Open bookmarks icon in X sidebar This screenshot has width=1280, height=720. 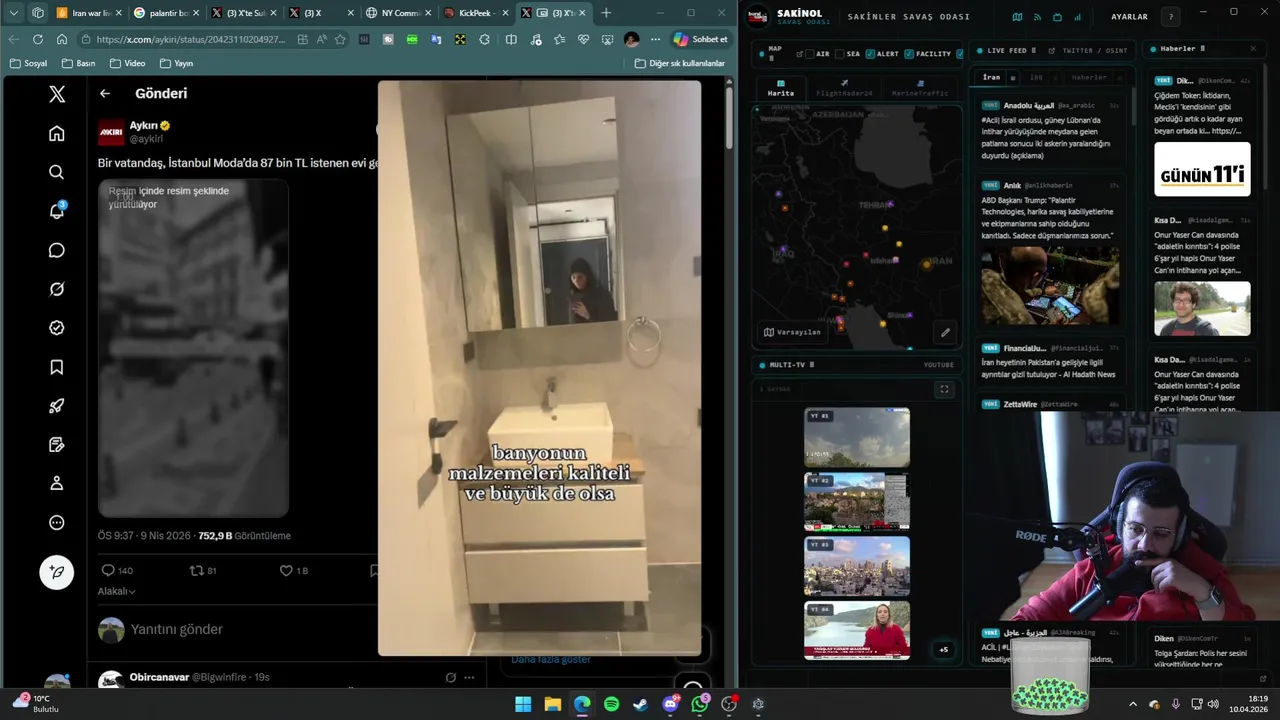point(57,367)
